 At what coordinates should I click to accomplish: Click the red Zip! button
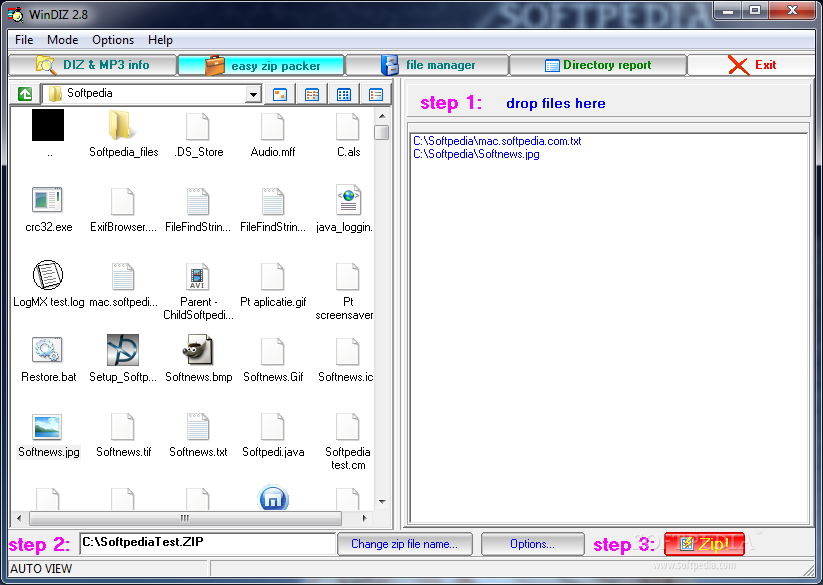[704, 544]
